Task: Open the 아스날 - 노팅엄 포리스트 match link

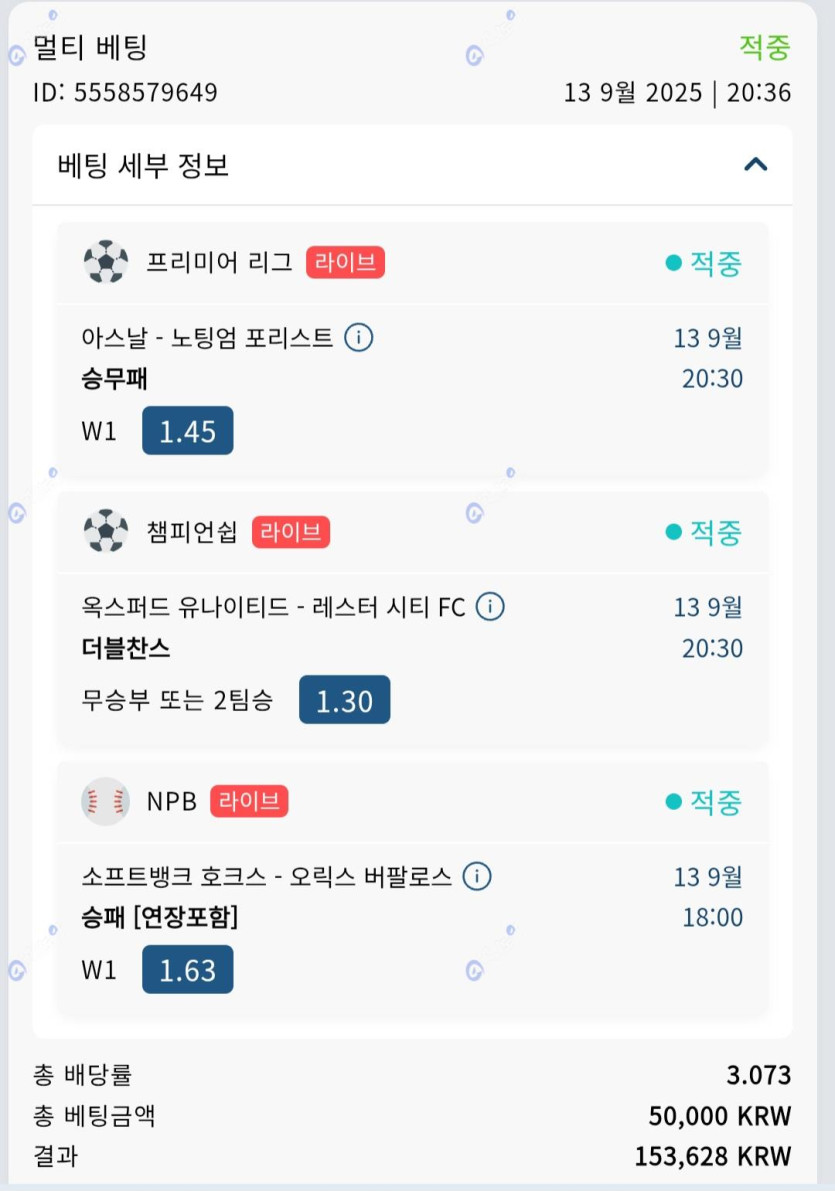Action: (207, 338)
